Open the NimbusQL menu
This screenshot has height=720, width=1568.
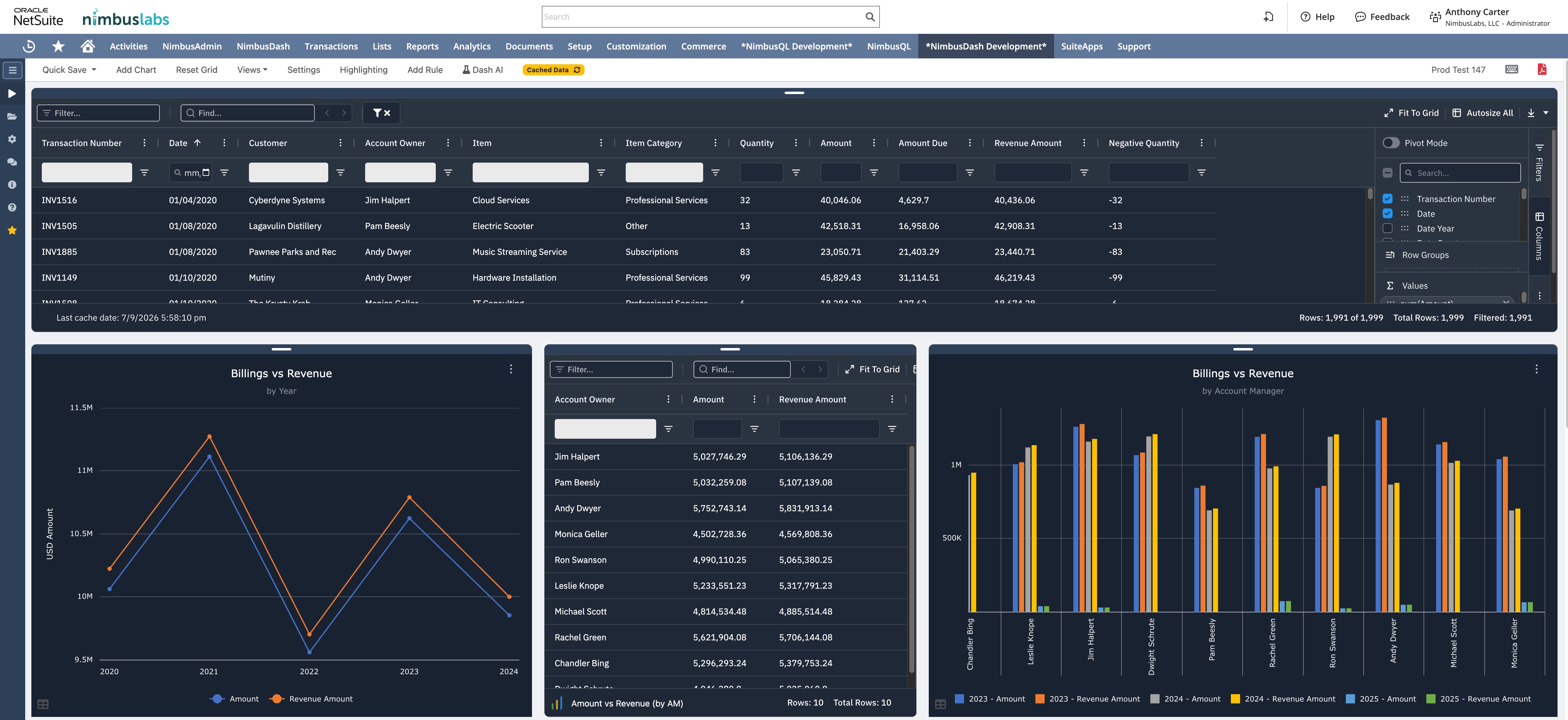889,46
